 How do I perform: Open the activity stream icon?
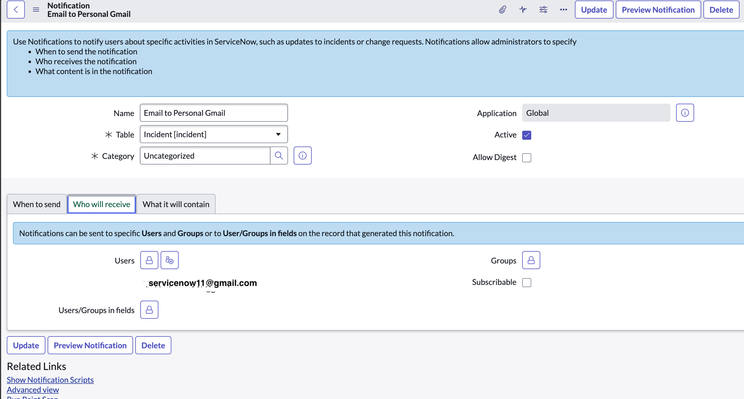click(x=523, y=9)
